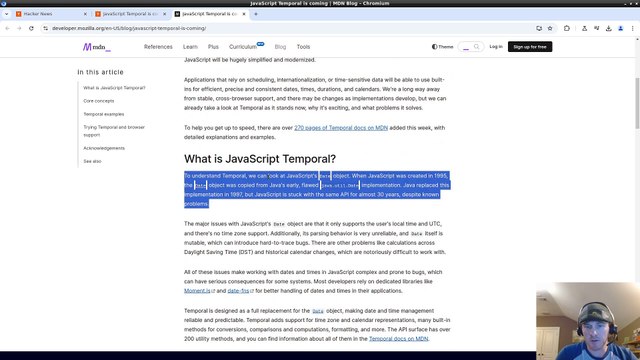Viewport: 640px width, 360px height.
Task: Click the Sign up for free button
Action: coord(530,47)
